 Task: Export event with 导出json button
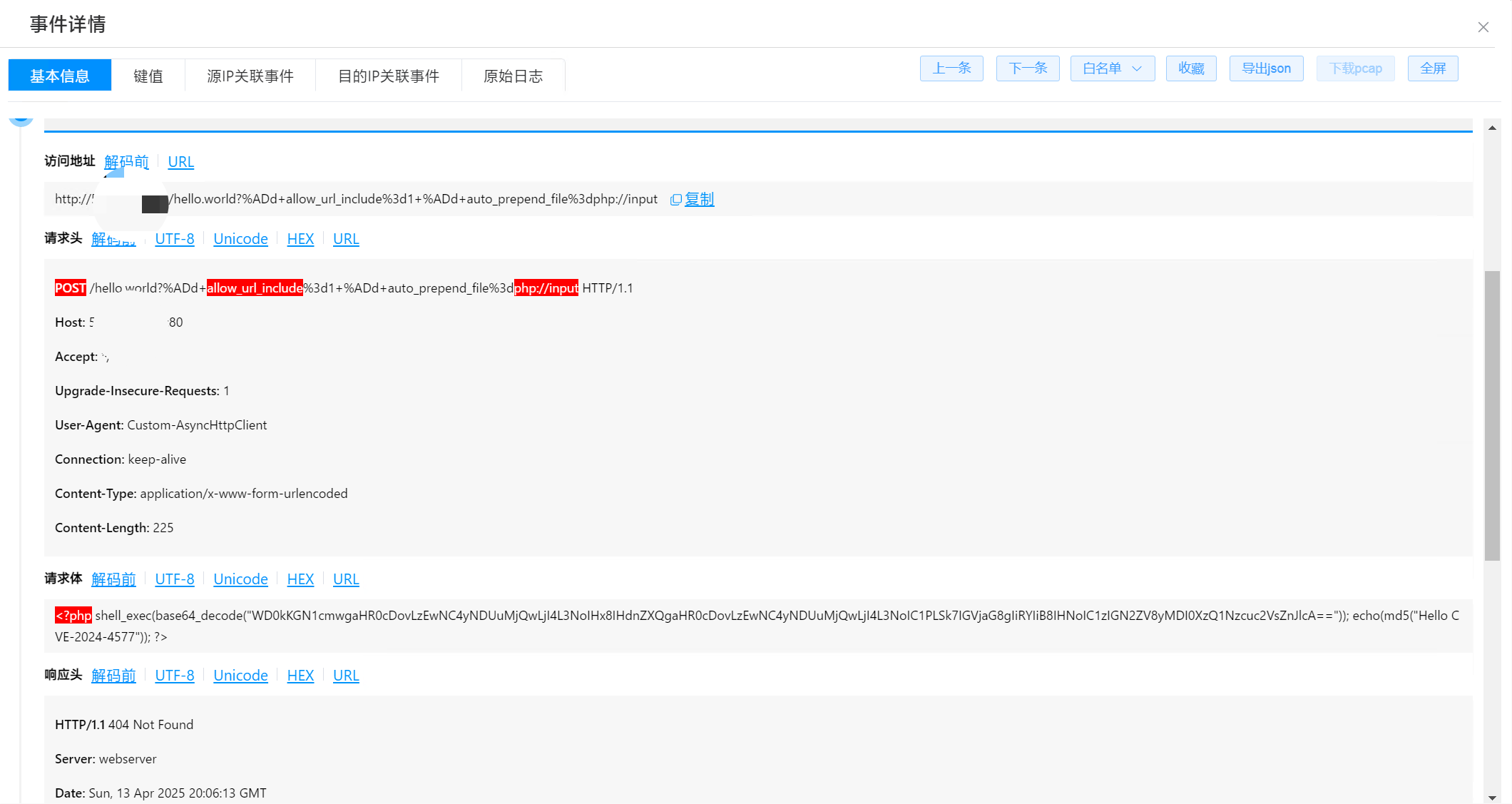click(1266, 68)
